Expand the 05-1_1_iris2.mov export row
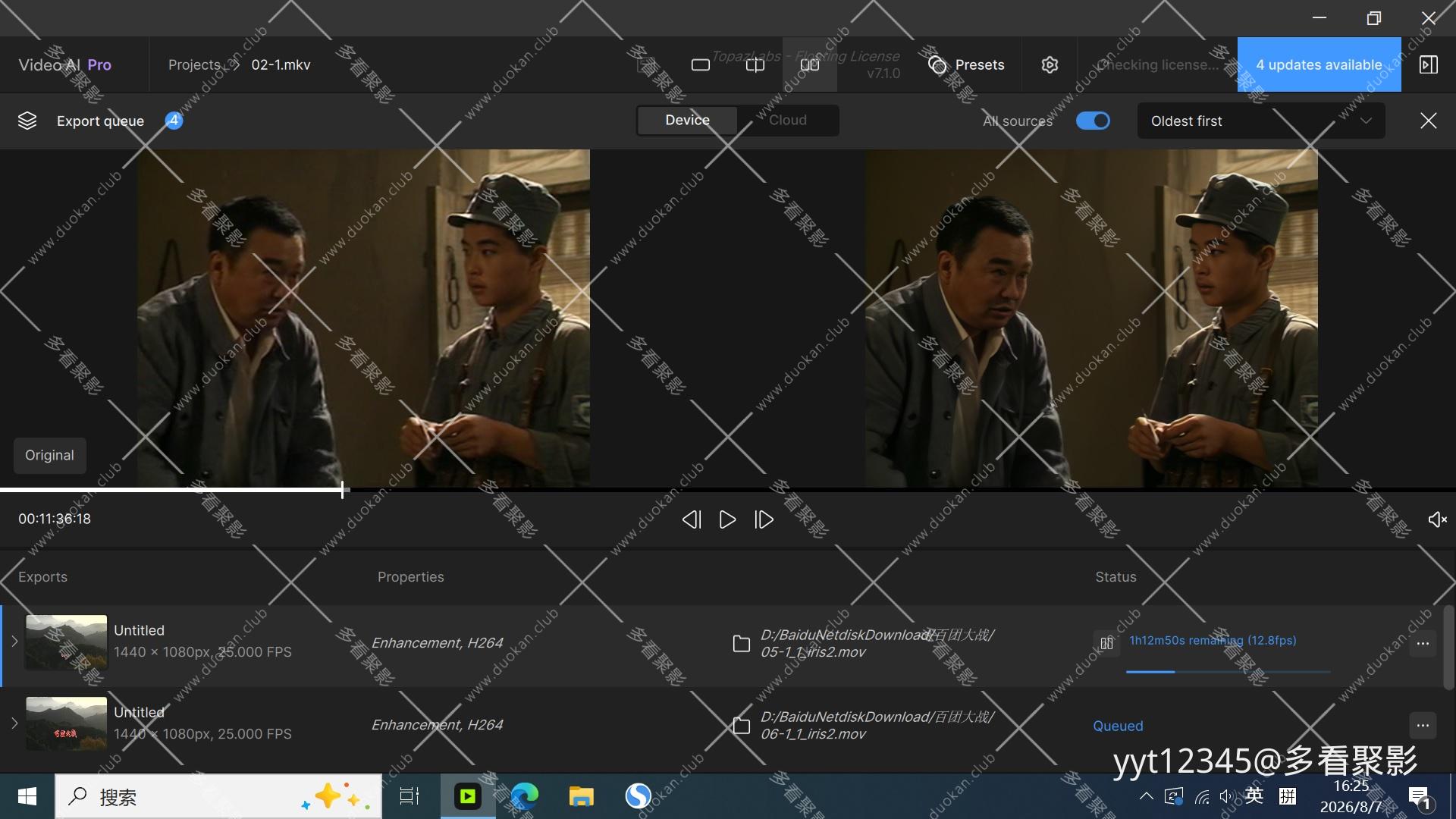Screen dimensions: 1456x819 coord(14,642)
